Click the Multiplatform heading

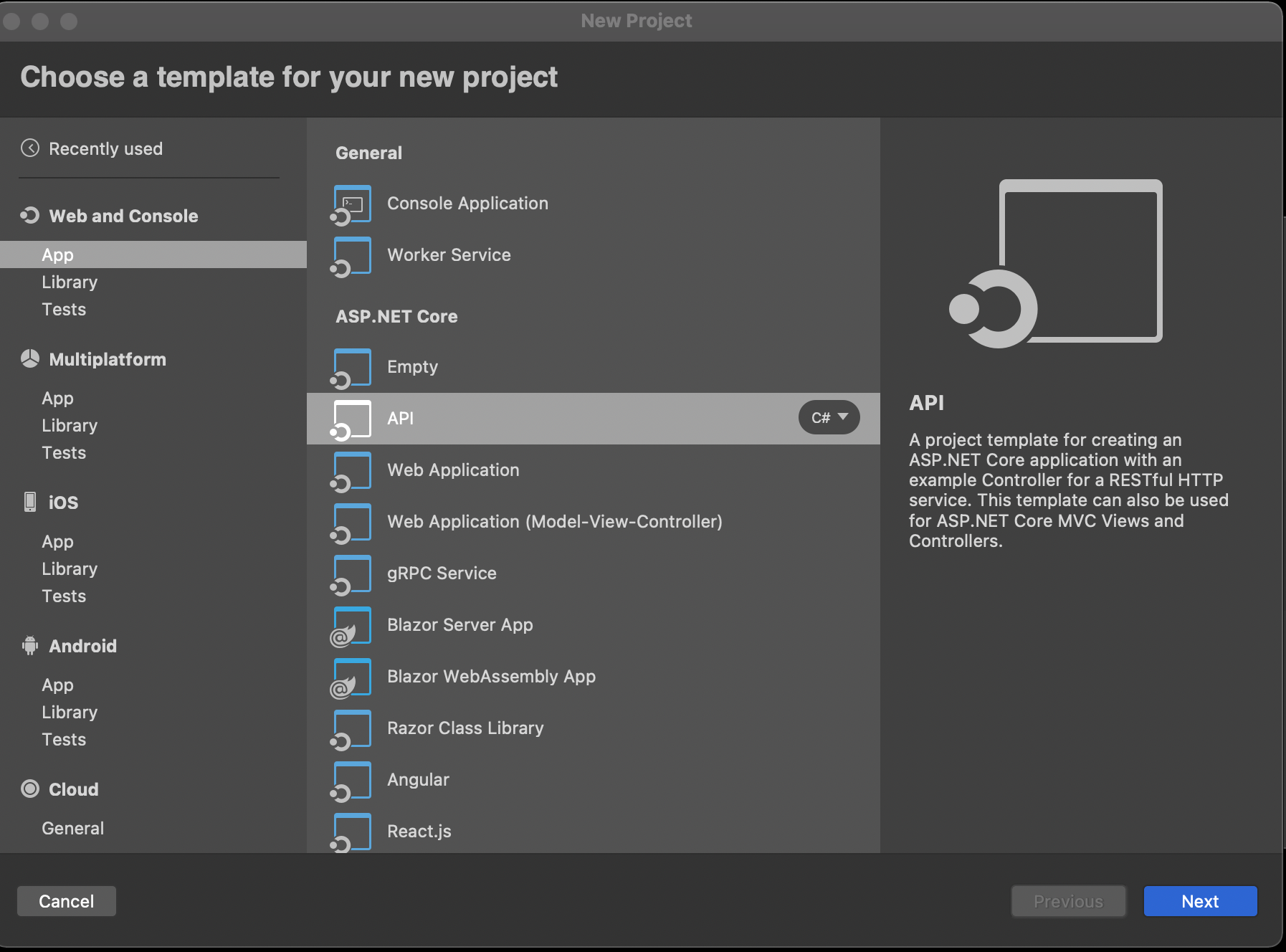[x=108, y=359]
